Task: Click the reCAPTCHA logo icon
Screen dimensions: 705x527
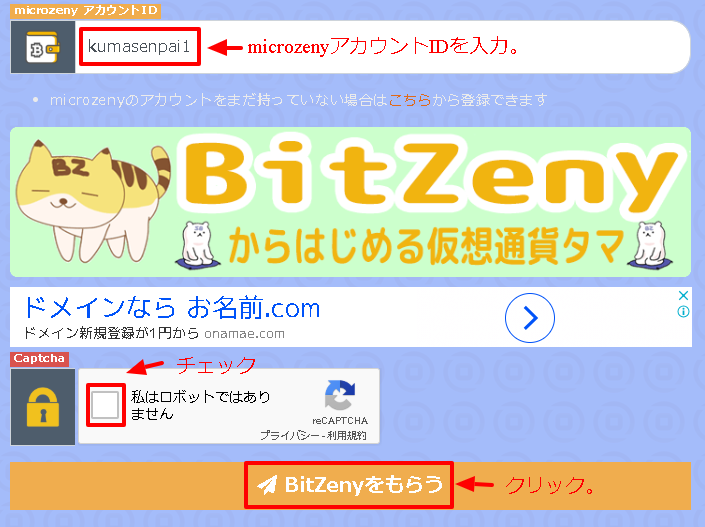Action: tap(340, 395)
